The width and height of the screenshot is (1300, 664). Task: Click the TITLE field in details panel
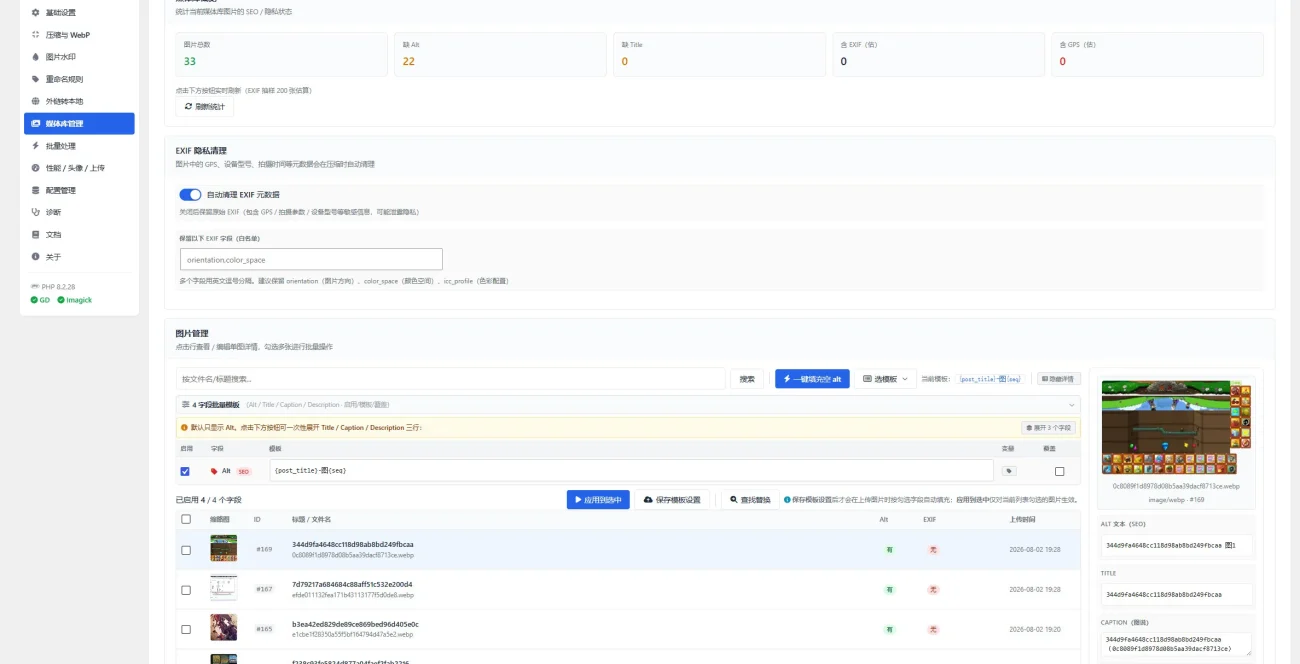point(1176,594)
